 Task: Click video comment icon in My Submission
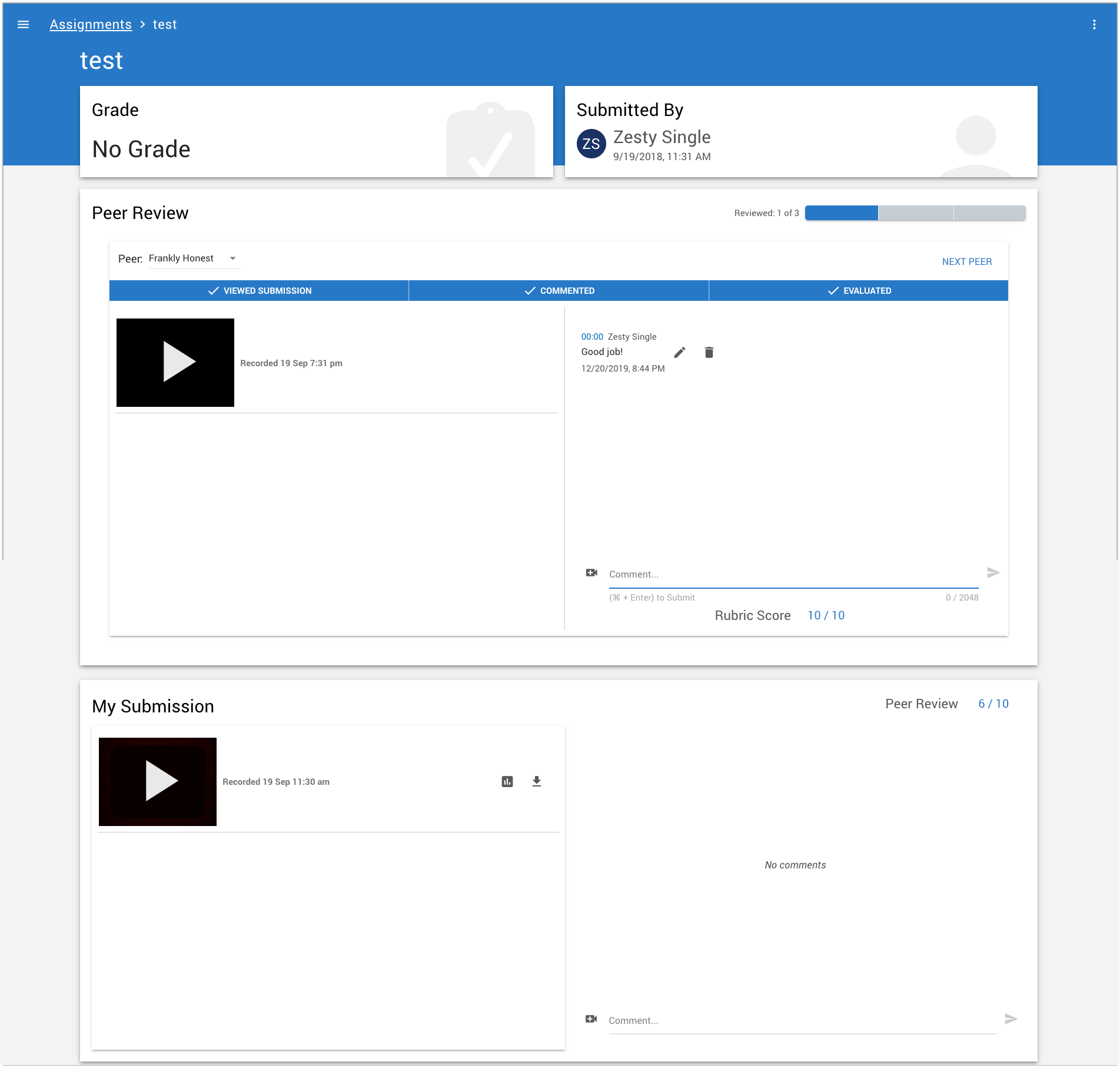coord(591,1019)
